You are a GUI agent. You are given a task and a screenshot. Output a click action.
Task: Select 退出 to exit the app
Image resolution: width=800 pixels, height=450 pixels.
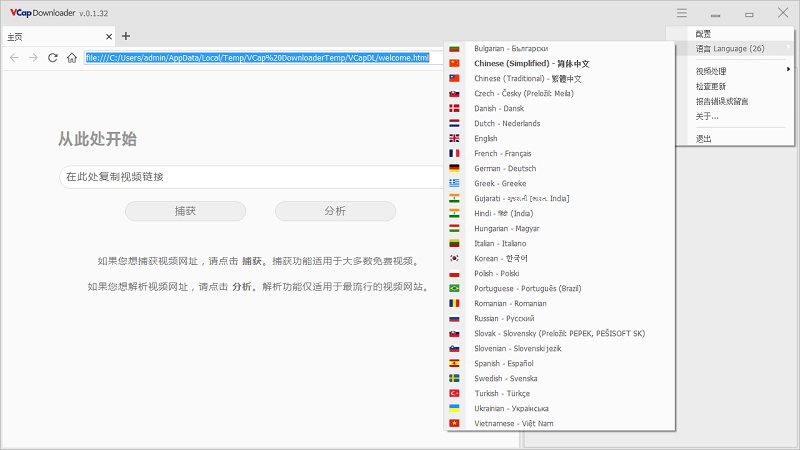pos(704,139)
